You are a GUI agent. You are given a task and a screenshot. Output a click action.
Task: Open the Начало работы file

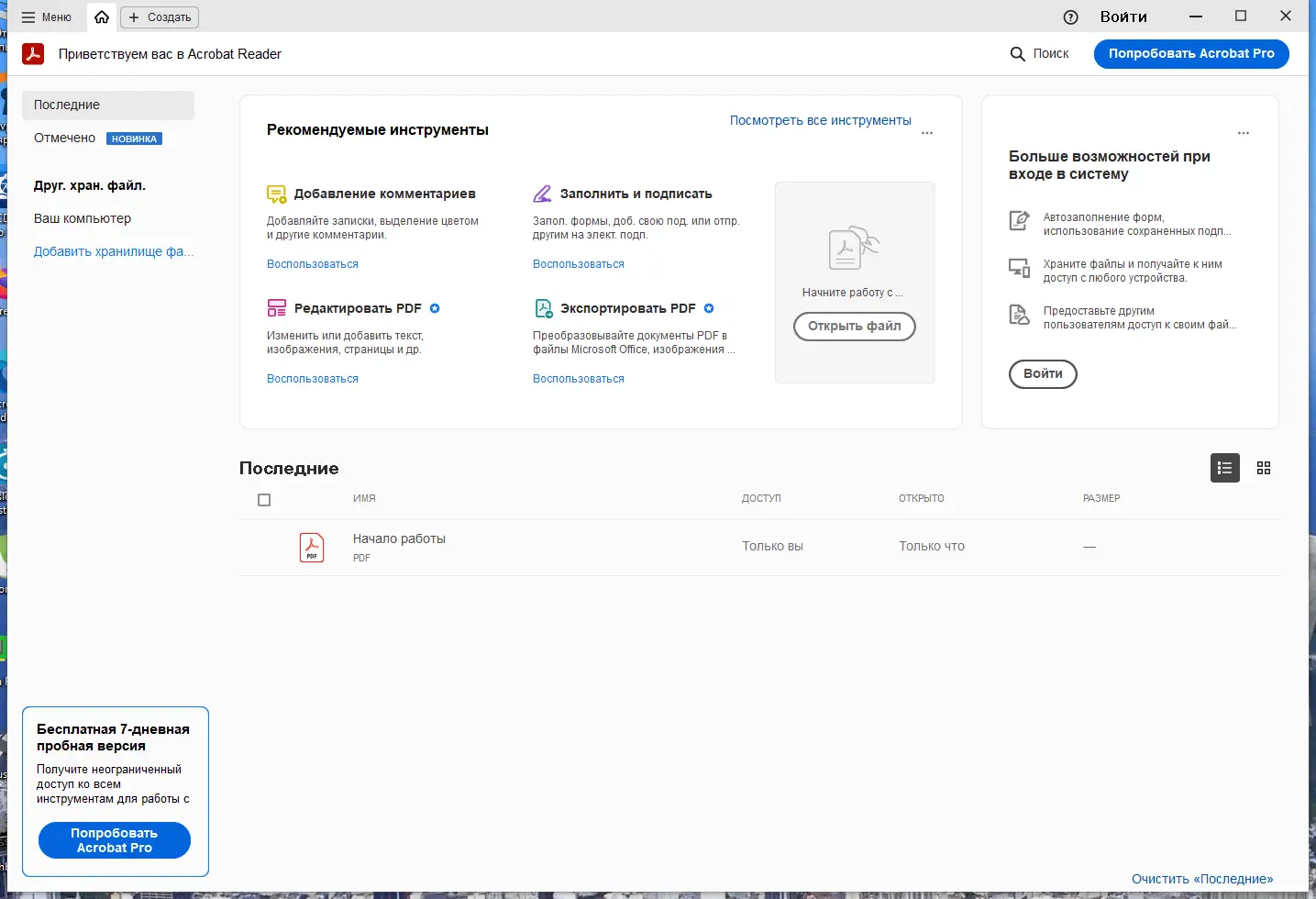click(399, 538)
